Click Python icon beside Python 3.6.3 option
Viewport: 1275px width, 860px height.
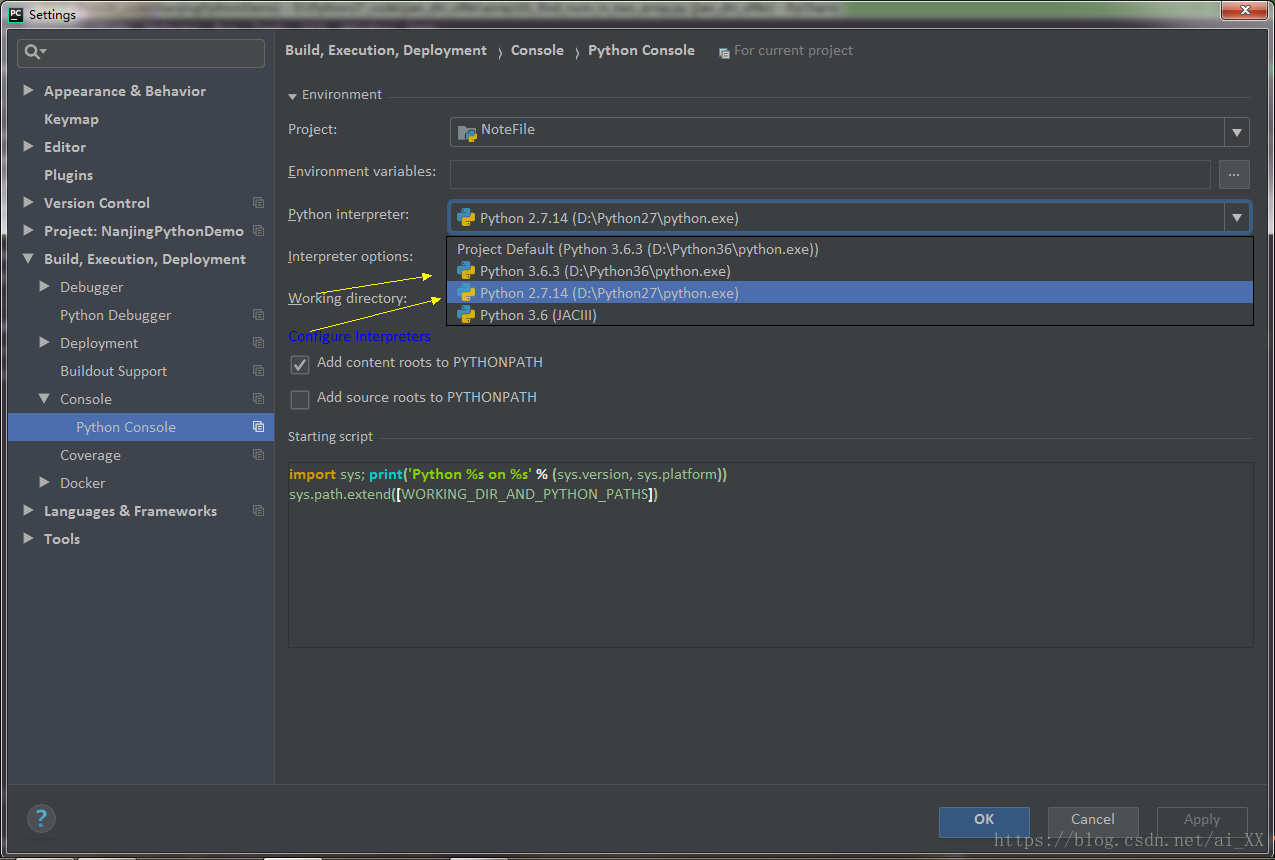466,271
